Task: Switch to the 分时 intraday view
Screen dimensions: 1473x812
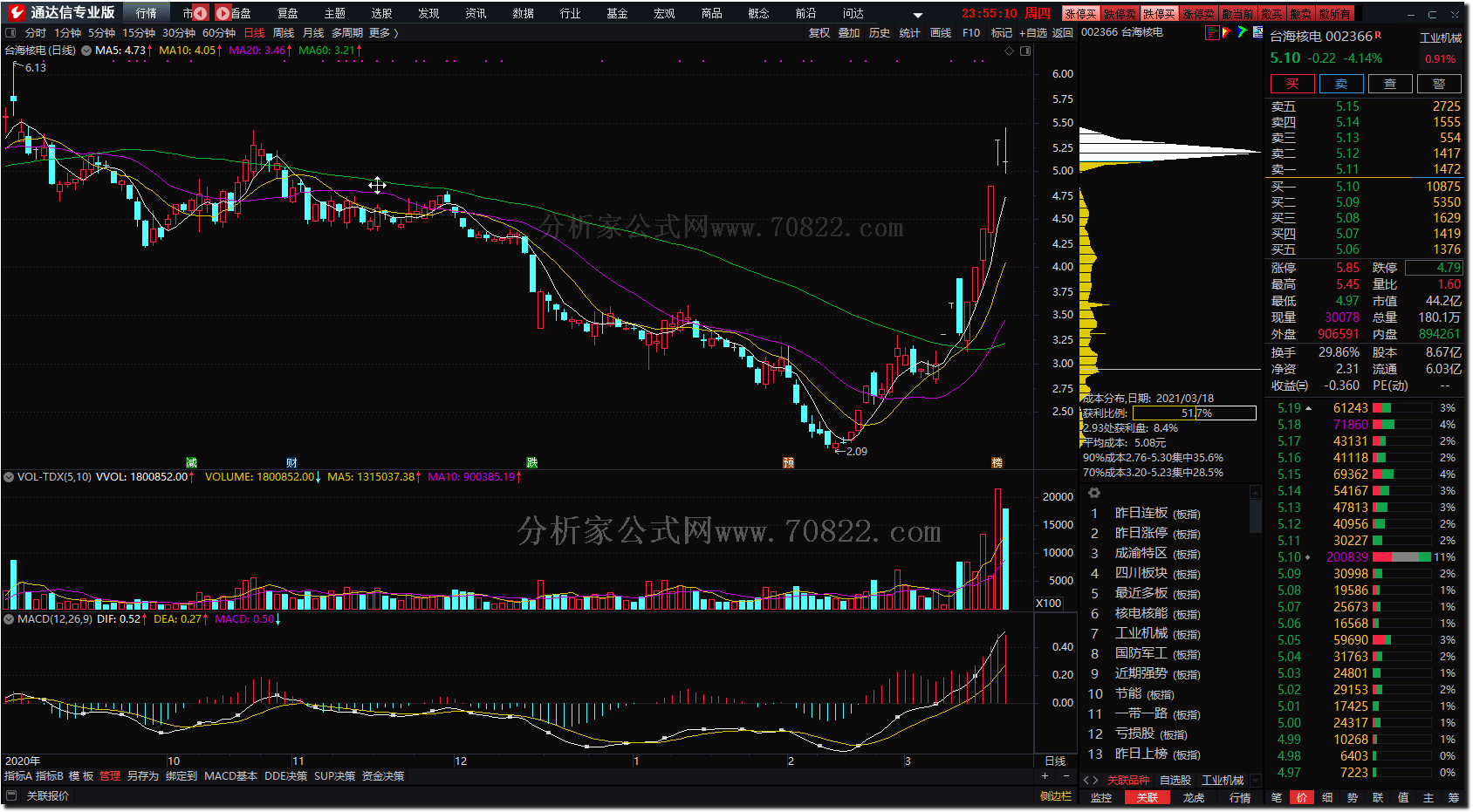Action: [x=36, y=33]
